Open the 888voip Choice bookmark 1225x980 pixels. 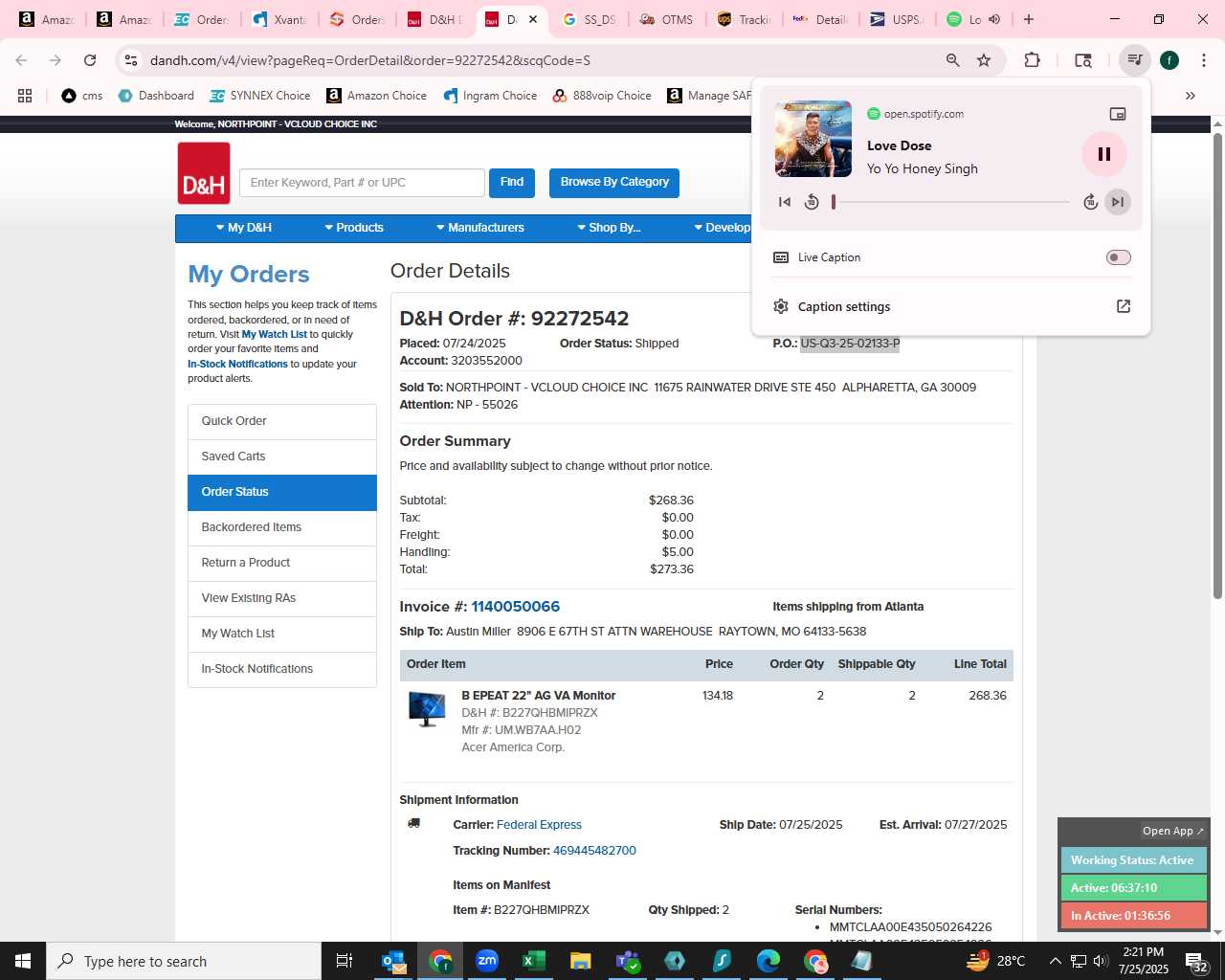[x=602, y=96]
